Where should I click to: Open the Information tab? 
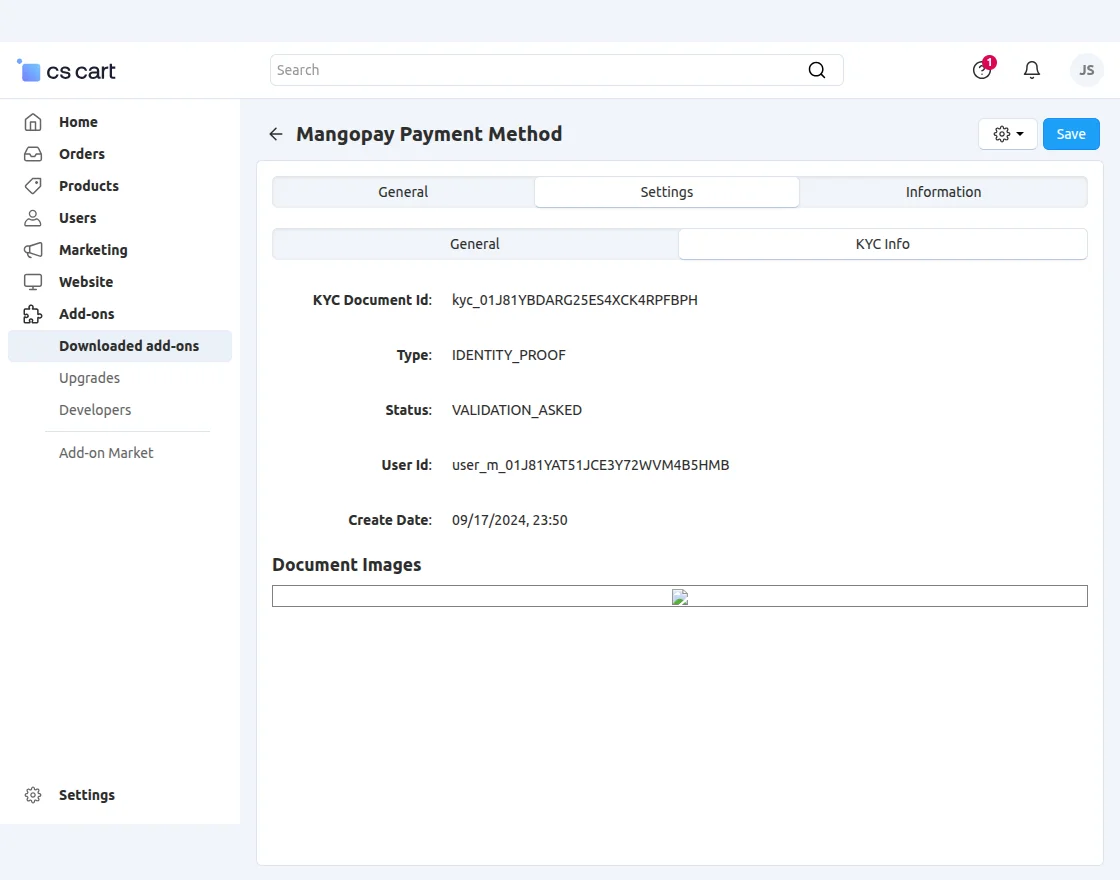(x=943, y=192)
